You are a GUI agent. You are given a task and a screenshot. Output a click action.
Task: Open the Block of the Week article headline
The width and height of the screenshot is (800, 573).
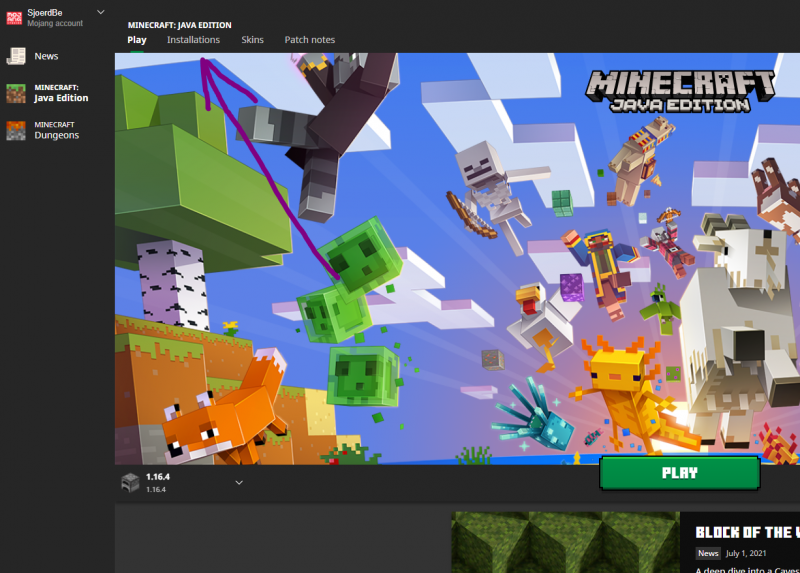pos(747,532)
